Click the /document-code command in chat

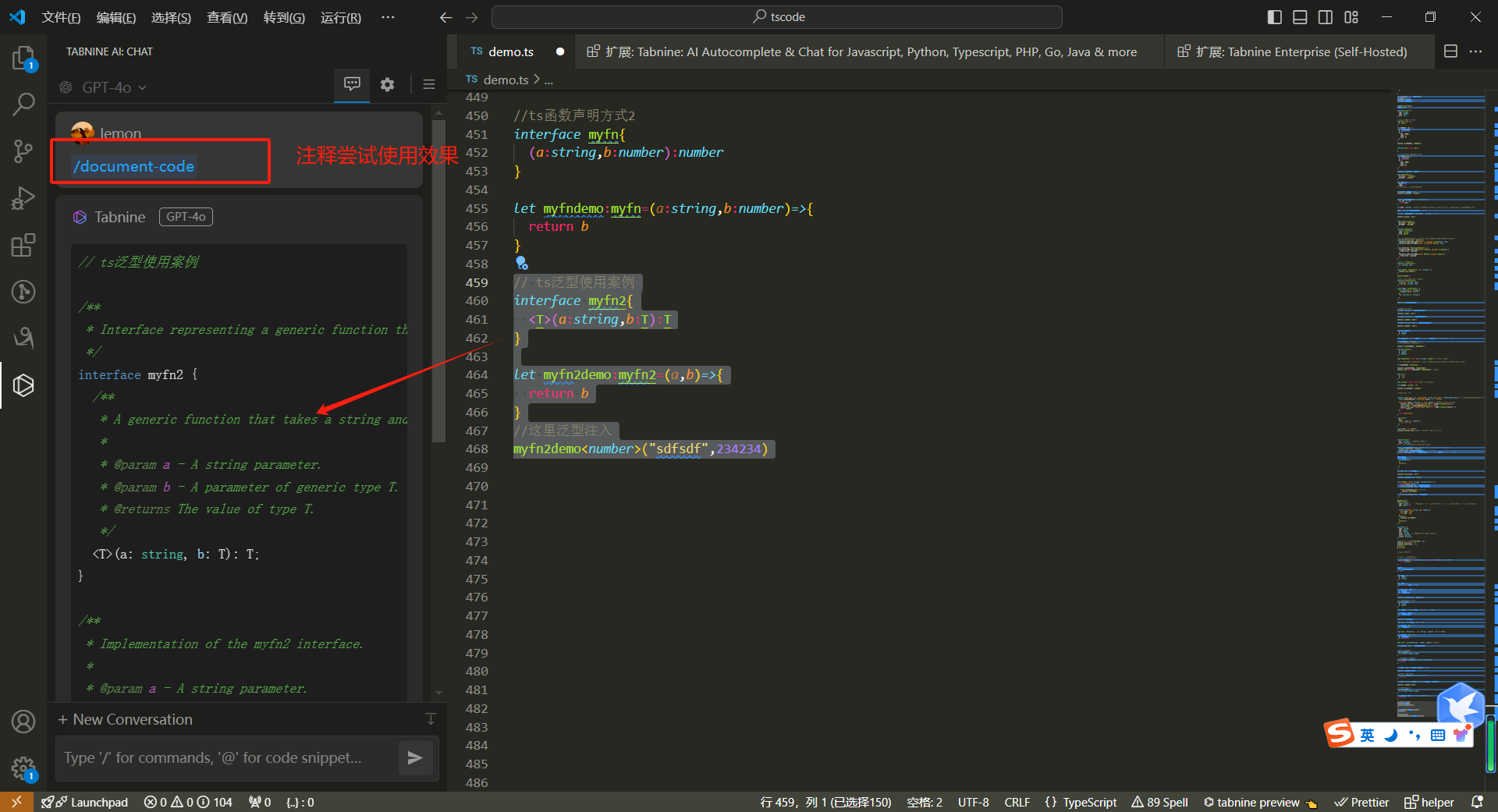pyautogui.click(x=133, y=166)
